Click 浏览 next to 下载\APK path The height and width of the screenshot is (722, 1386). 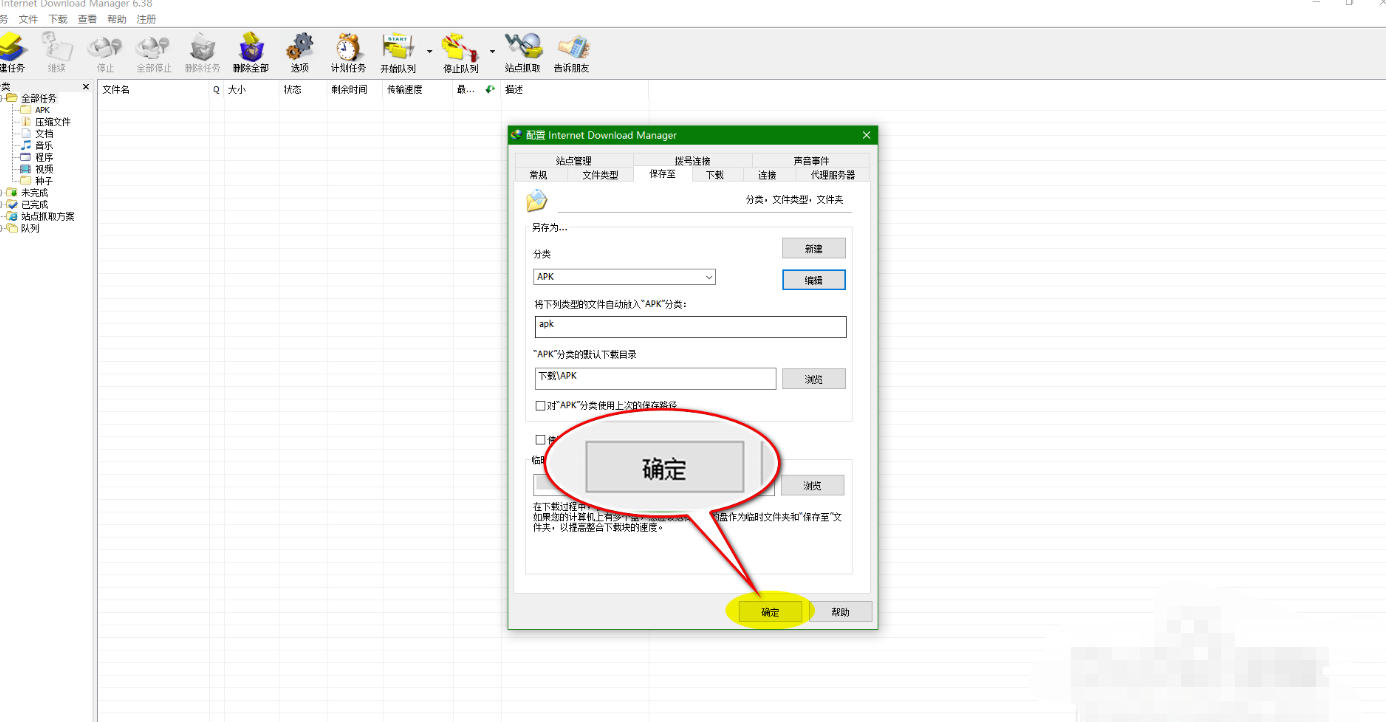pos(814,379)
